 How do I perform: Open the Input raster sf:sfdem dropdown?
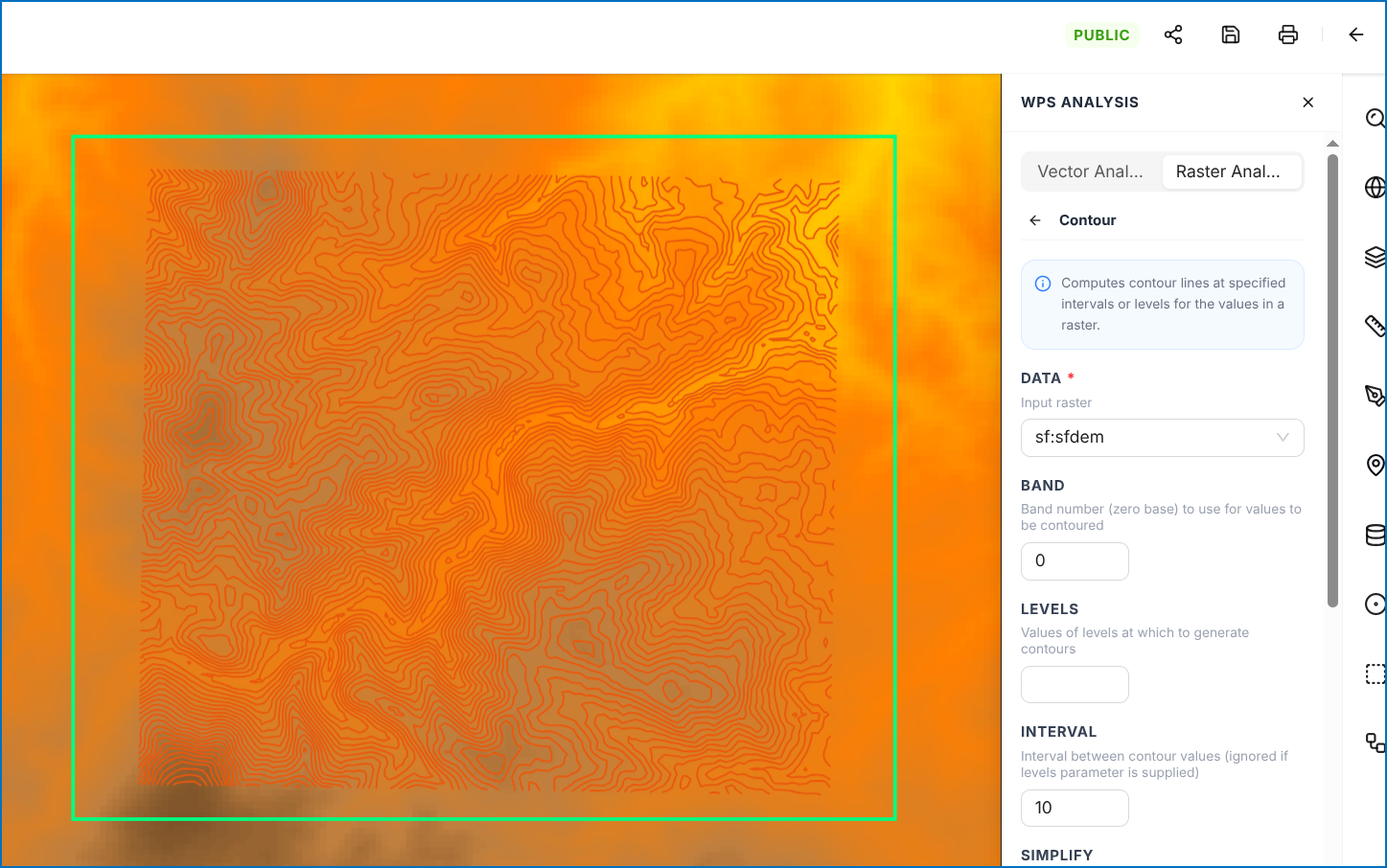1163,438
